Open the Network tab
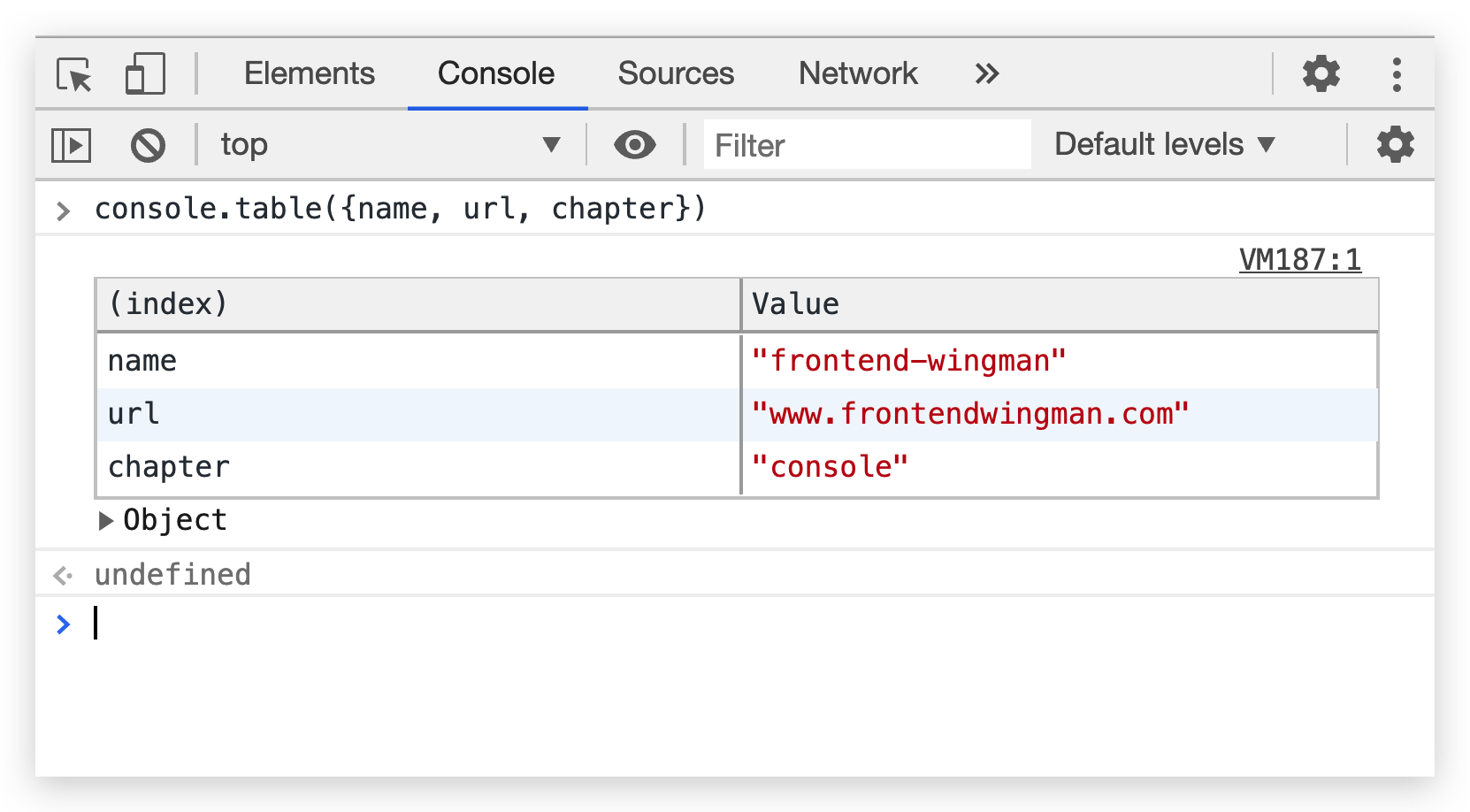This screenshot has height=812, width=1470. tap(858, 73)
